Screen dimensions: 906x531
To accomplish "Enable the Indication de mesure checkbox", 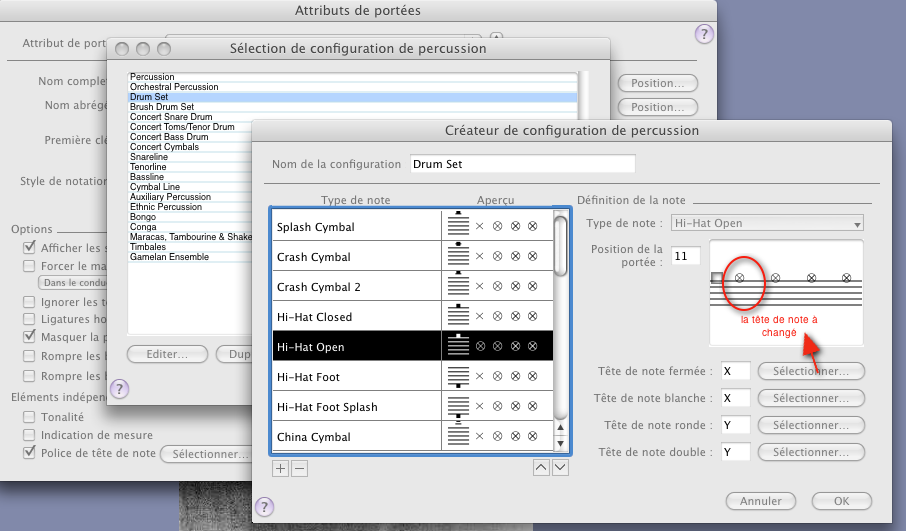I will point(31,435).
